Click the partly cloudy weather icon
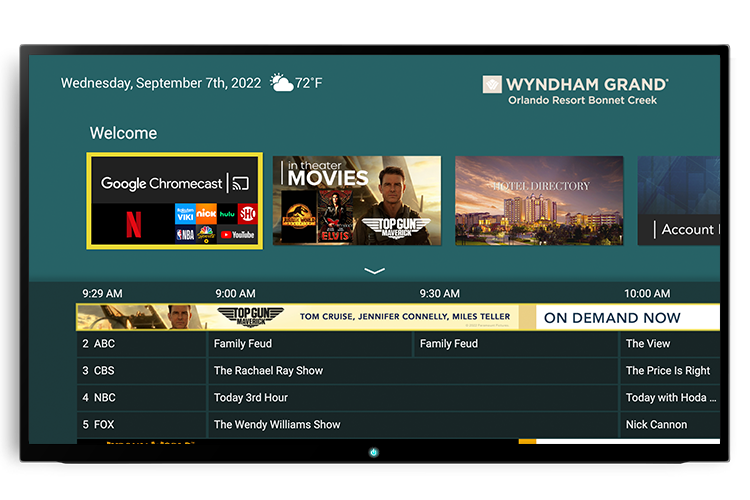This screenshot has height=500, width=750. point(281,83)
